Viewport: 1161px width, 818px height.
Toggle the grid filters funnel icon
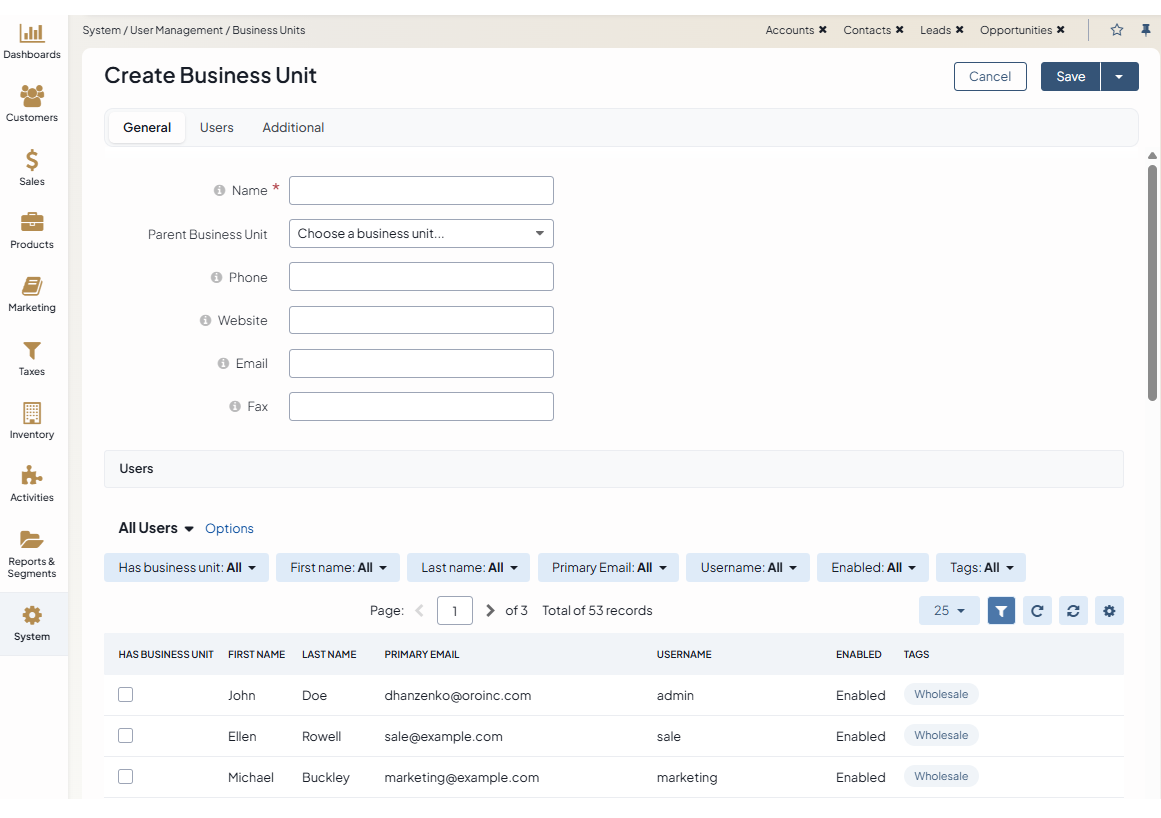coord(1001,610)
